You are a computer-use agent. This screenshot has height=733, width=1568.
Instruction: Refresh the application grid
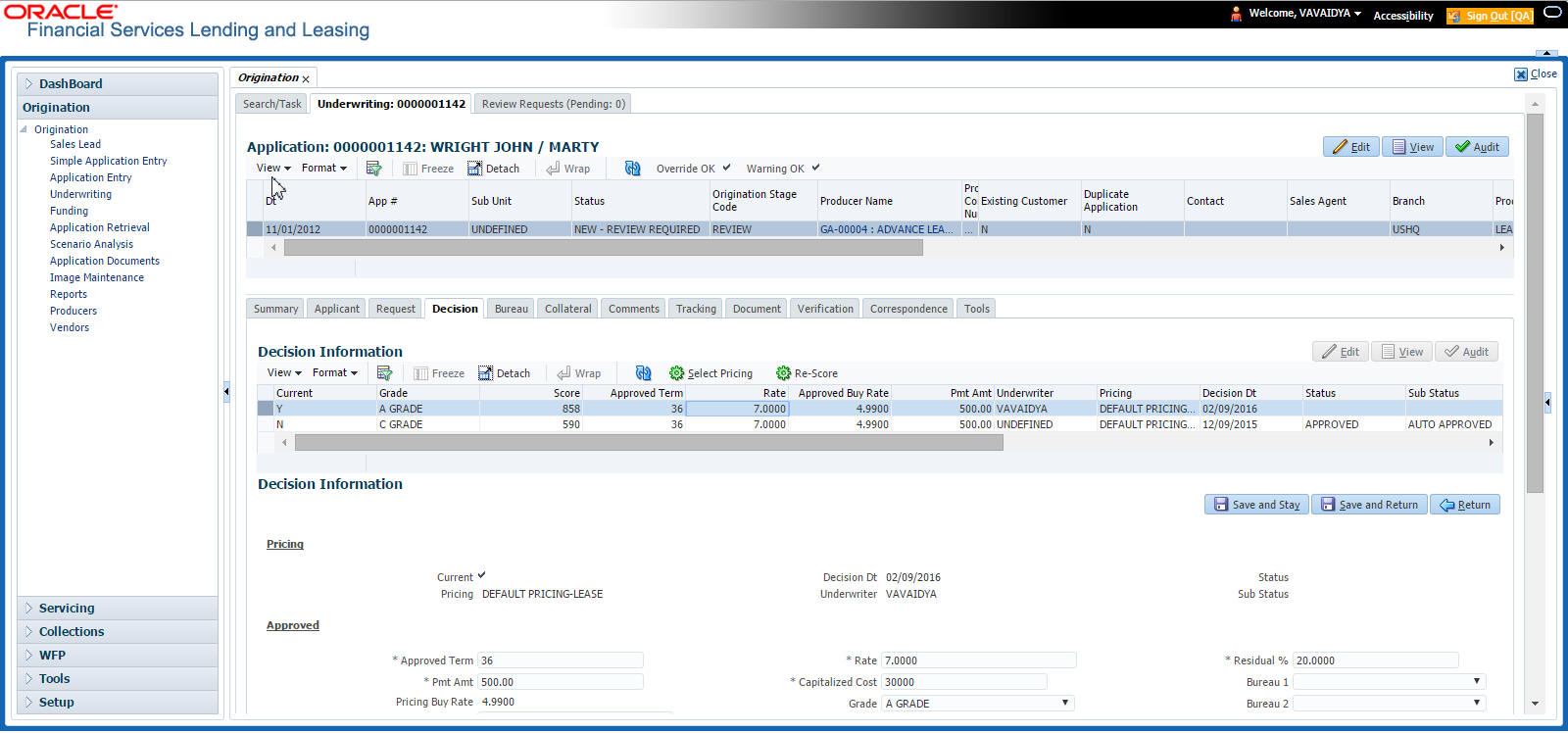click(x=633, y=169)
